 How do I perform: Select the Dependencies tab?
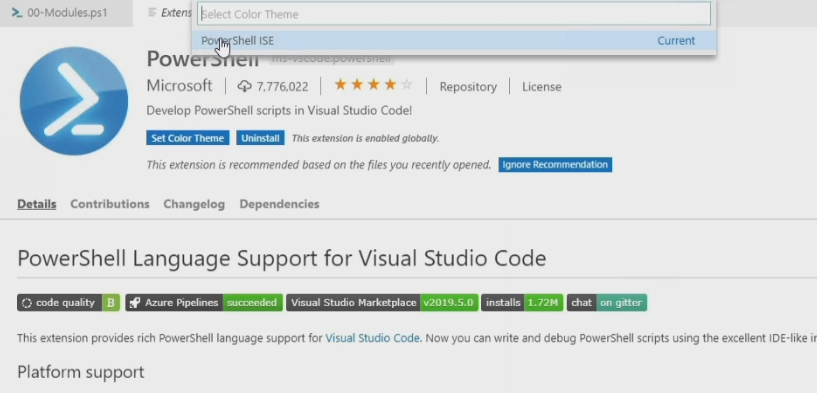point(279,204)
